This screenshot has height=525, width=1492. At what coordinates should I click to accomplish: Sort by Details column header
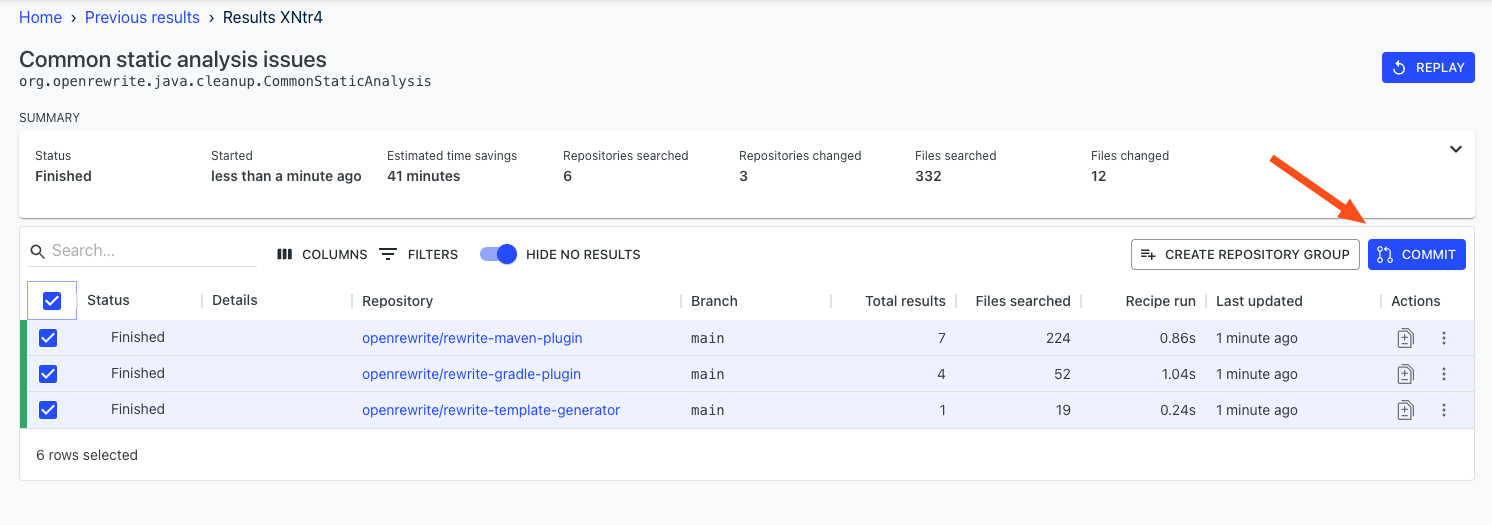pos(235,300)
